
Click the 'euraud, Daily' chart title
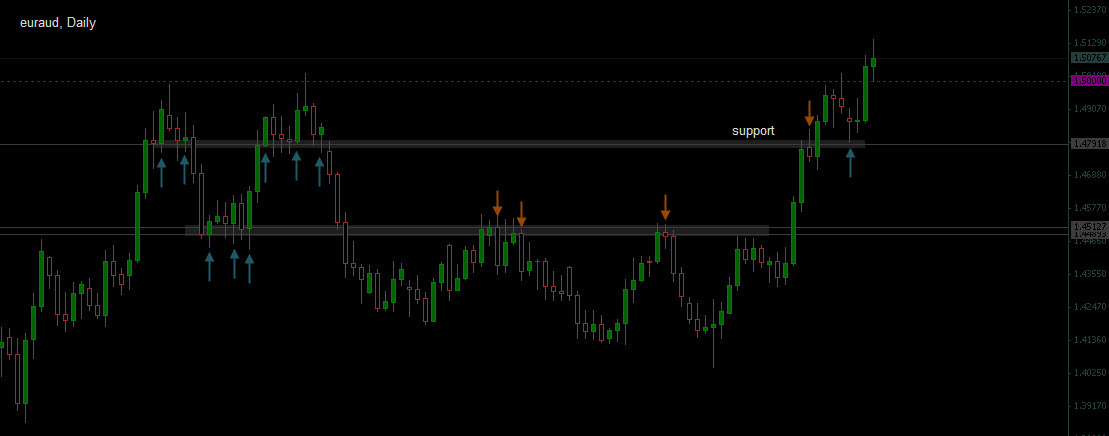pyautogui.click(x=58, y=23)
